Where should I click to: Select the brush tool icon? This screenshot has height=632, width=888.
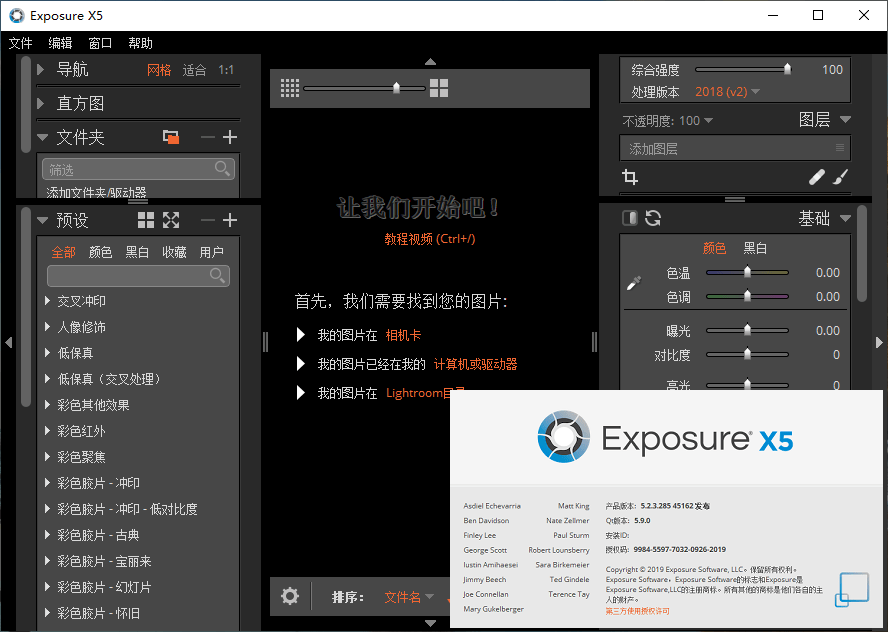click(x=841, y=177)
